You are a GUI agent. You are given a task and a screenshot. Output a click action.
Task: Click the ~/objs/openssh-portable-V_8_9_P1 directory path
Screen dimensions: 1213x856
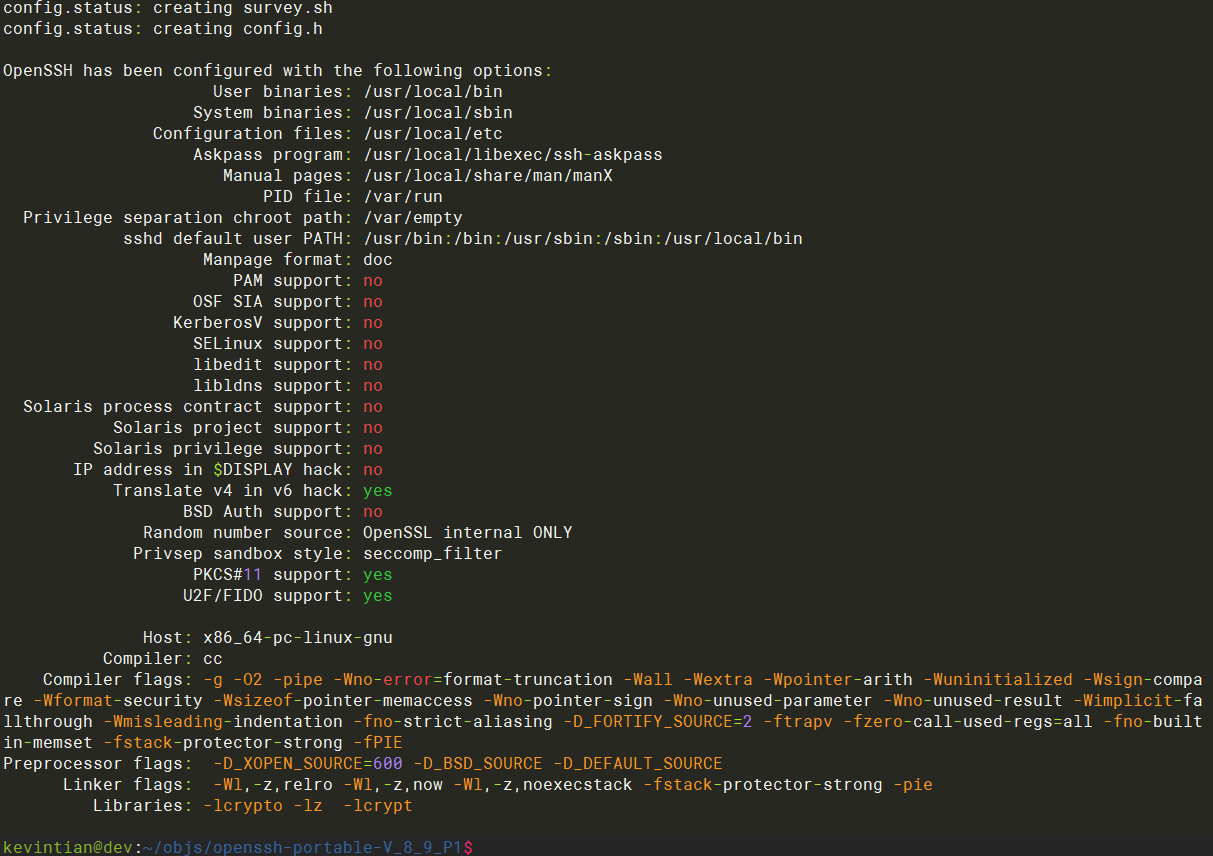pyautogui.click(x=302, y=847)
